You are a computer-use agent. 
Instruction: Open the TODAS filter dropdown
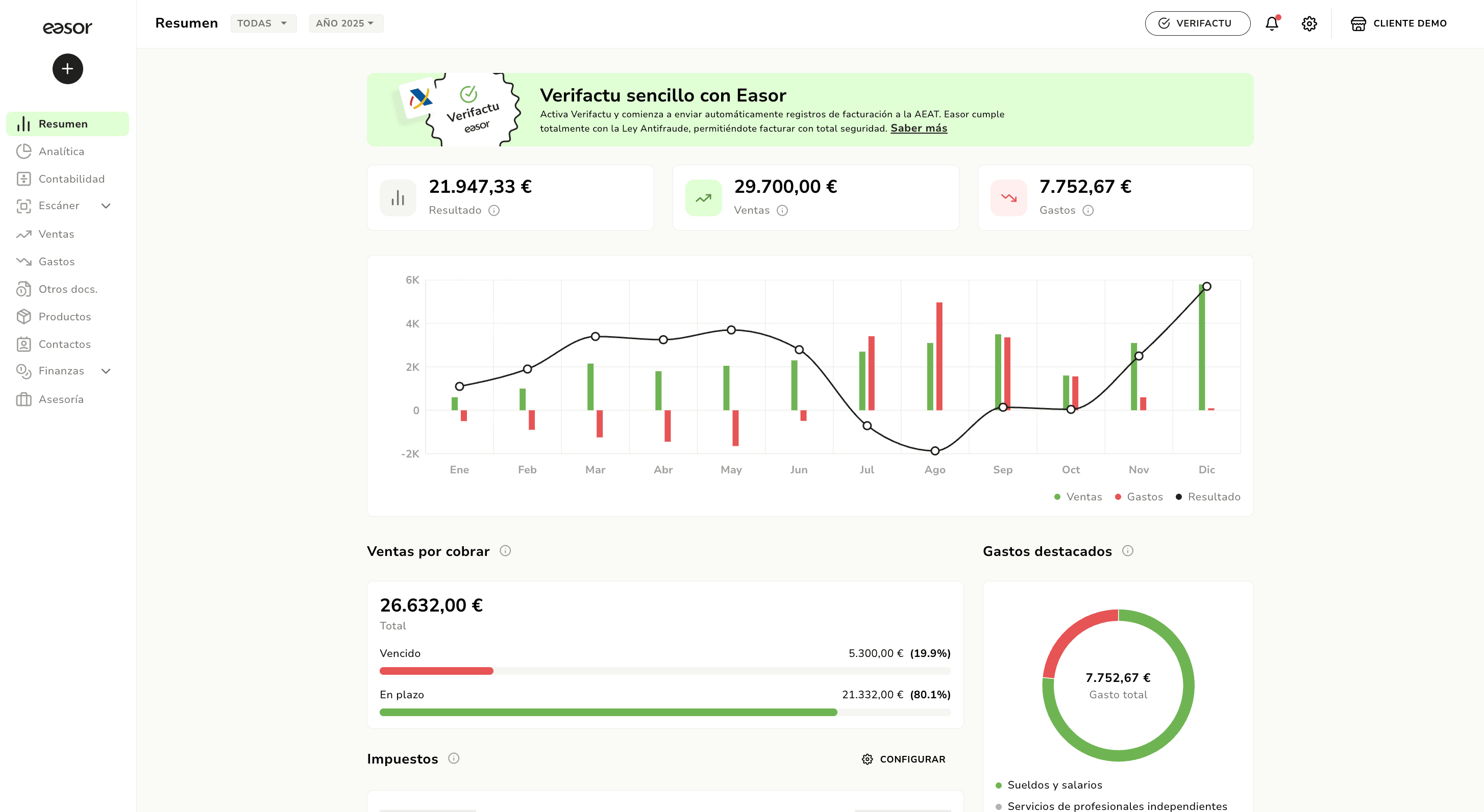tap(263, 23)
